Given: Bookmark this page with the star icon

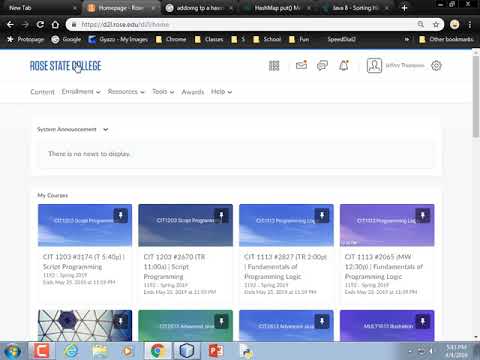Looking at the screenshot, I should [436, 24].
